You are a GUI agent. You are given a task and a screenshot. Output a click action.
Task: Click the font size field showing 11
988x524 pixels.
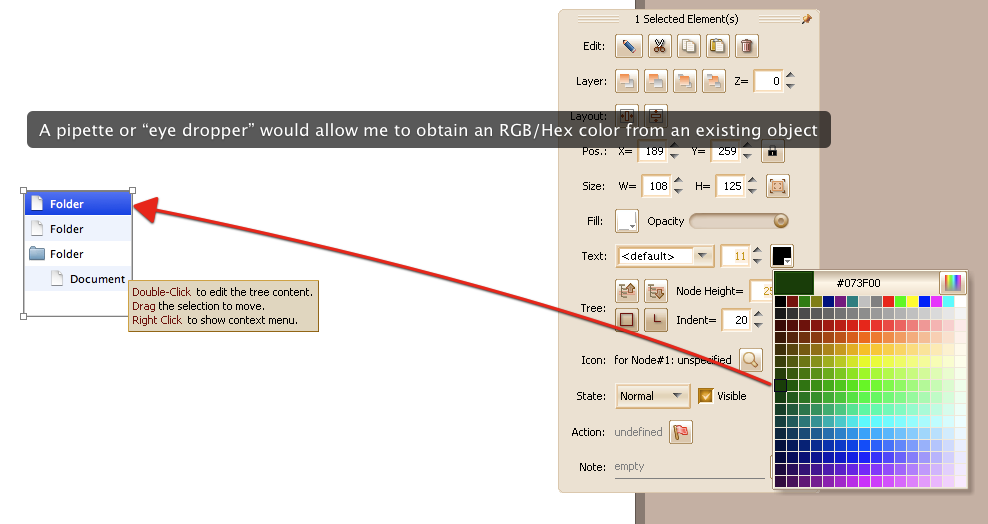[735, 256]
